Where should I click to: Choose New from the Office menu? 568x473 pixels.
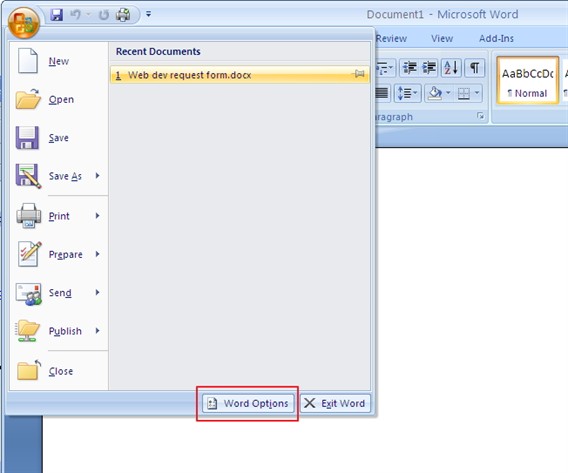point(59,61)
